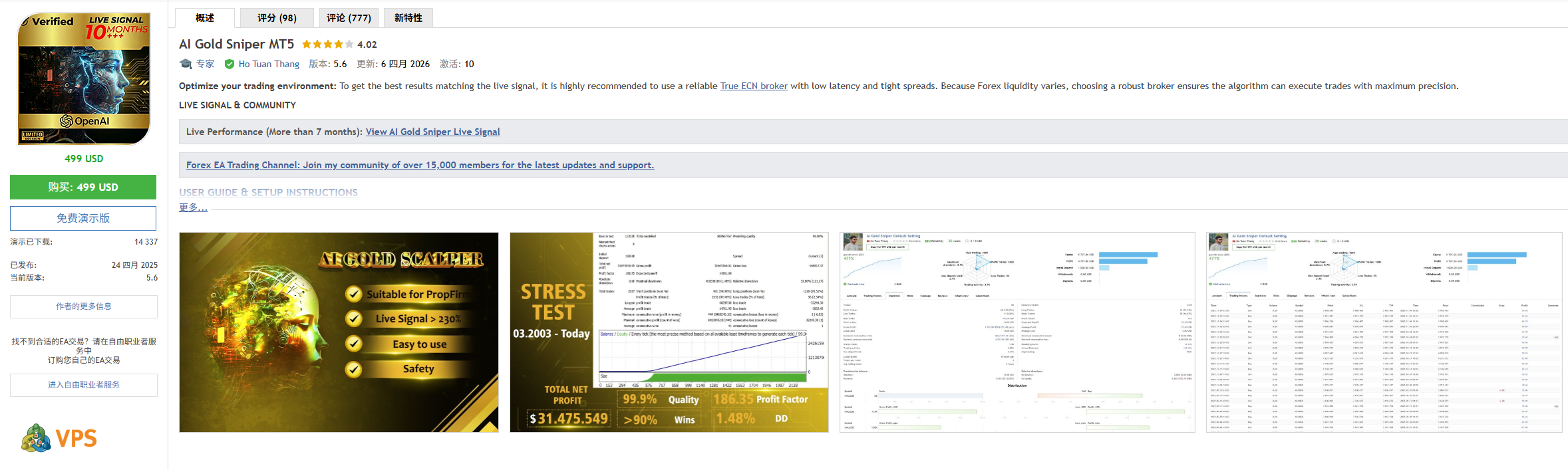Expand the description with 更多... link
Image resolution: width=1568 pixels, height=470 pixels.
point(193,207)
